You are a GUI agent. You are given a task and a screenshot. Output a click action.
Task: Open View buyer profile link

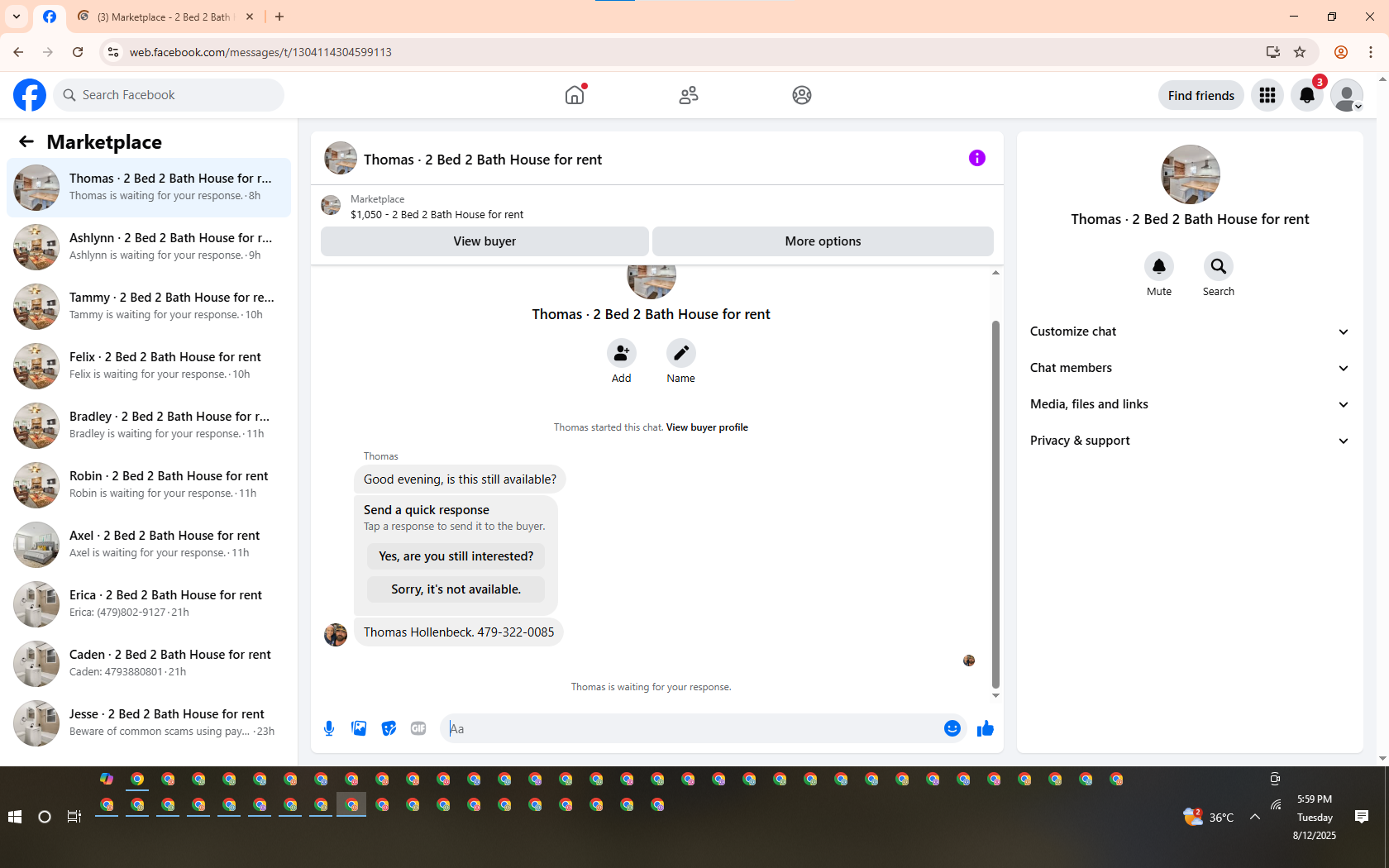pos(707,427)
